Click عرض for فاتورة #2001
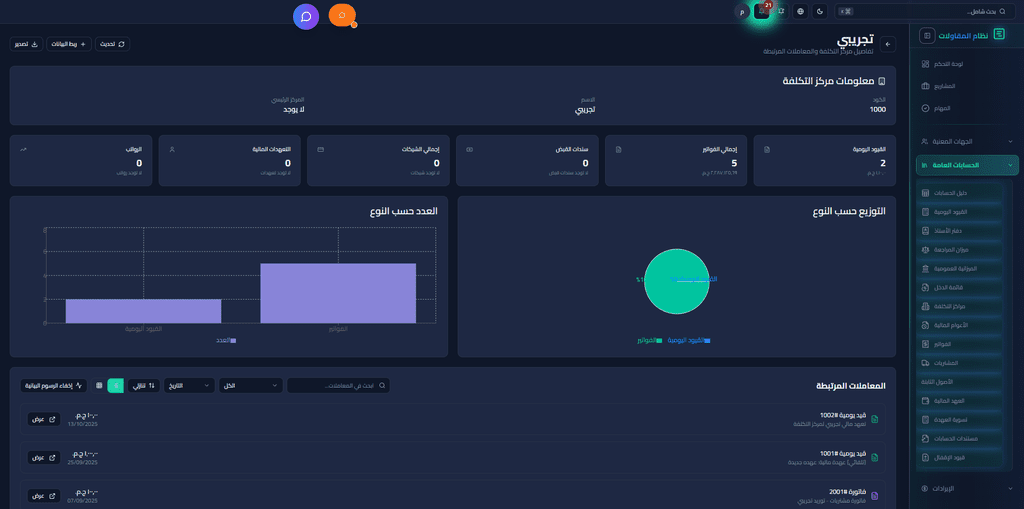The image size is (1024, 509). pyautogui.click(x=44, y=496)
